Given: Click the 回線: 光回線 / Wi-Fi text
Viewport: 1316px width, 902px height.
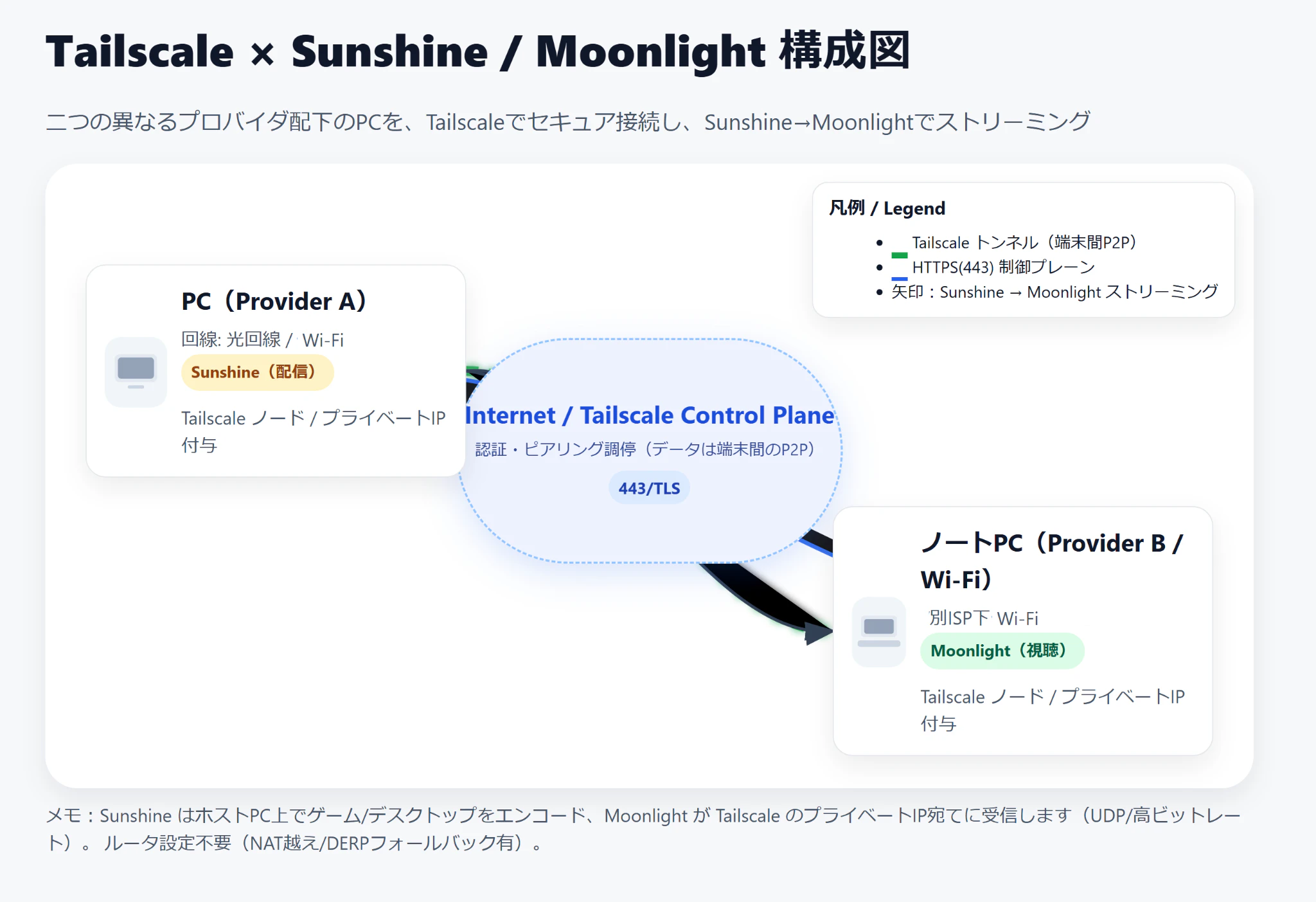Looking at the screenshot, I should [262, 339].
